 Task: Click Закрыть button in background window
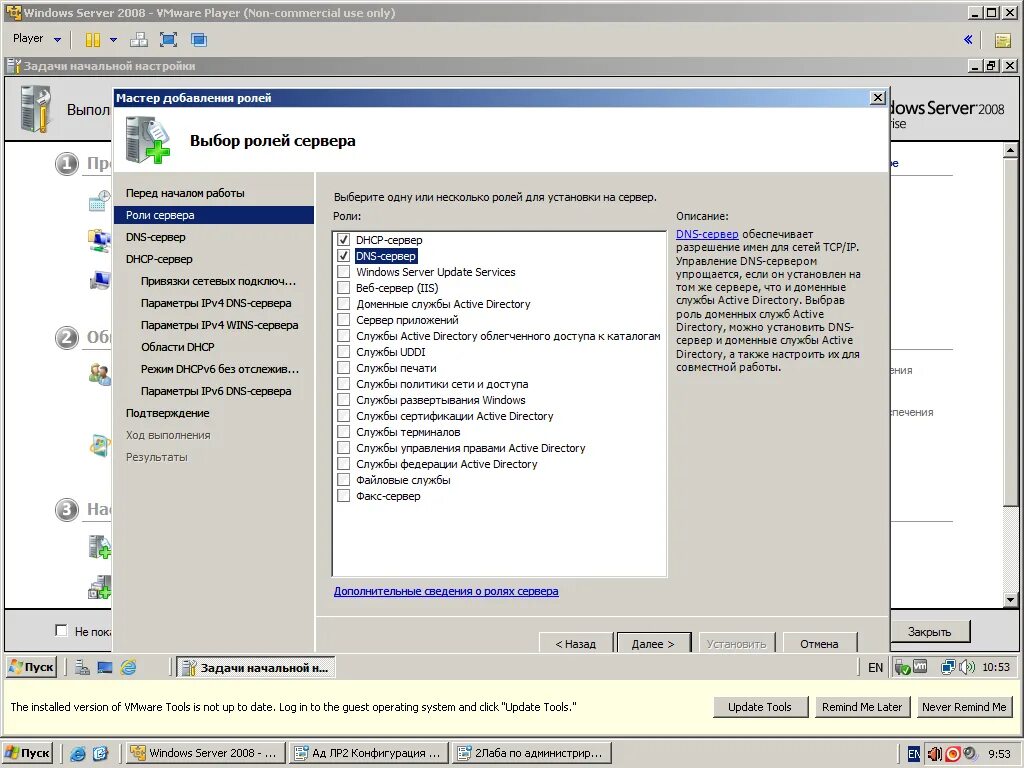tap(929, 632)
